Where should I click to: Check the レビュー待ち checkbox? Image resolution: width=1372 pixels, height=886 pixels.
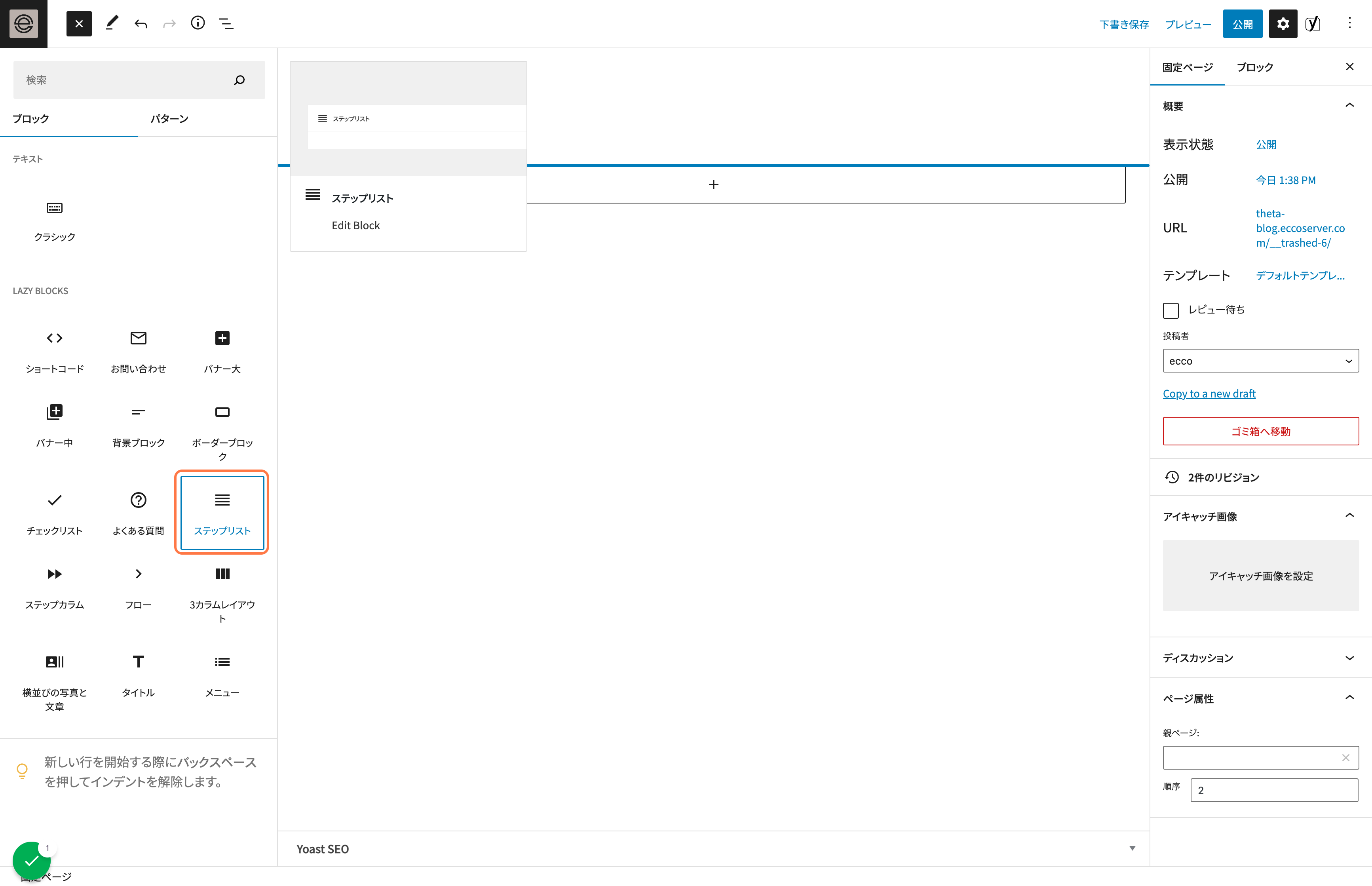point(1171,310)
